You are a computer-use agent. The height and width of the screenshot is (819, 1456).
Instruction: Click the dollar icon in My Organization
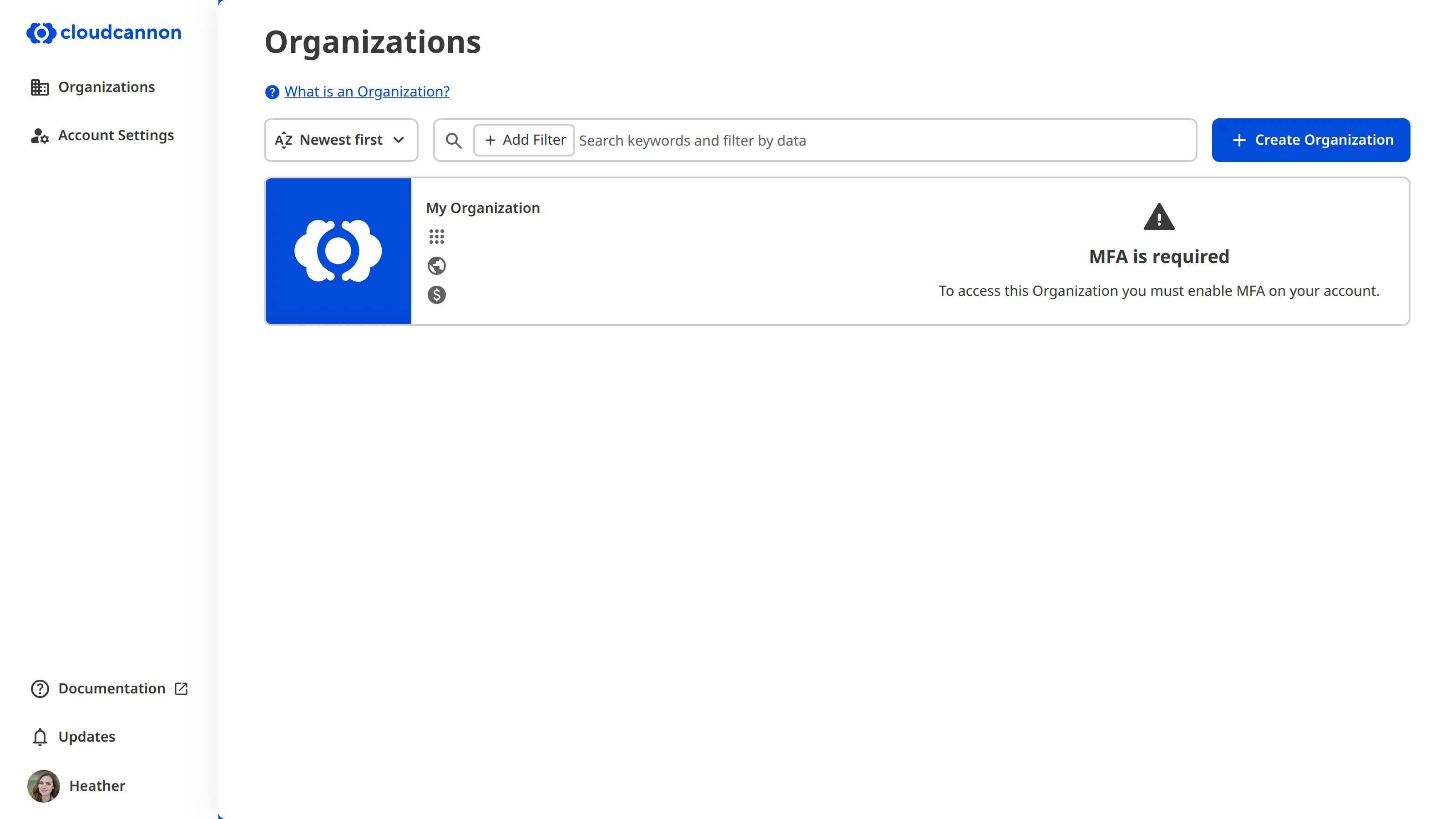(x=436, y=295)
